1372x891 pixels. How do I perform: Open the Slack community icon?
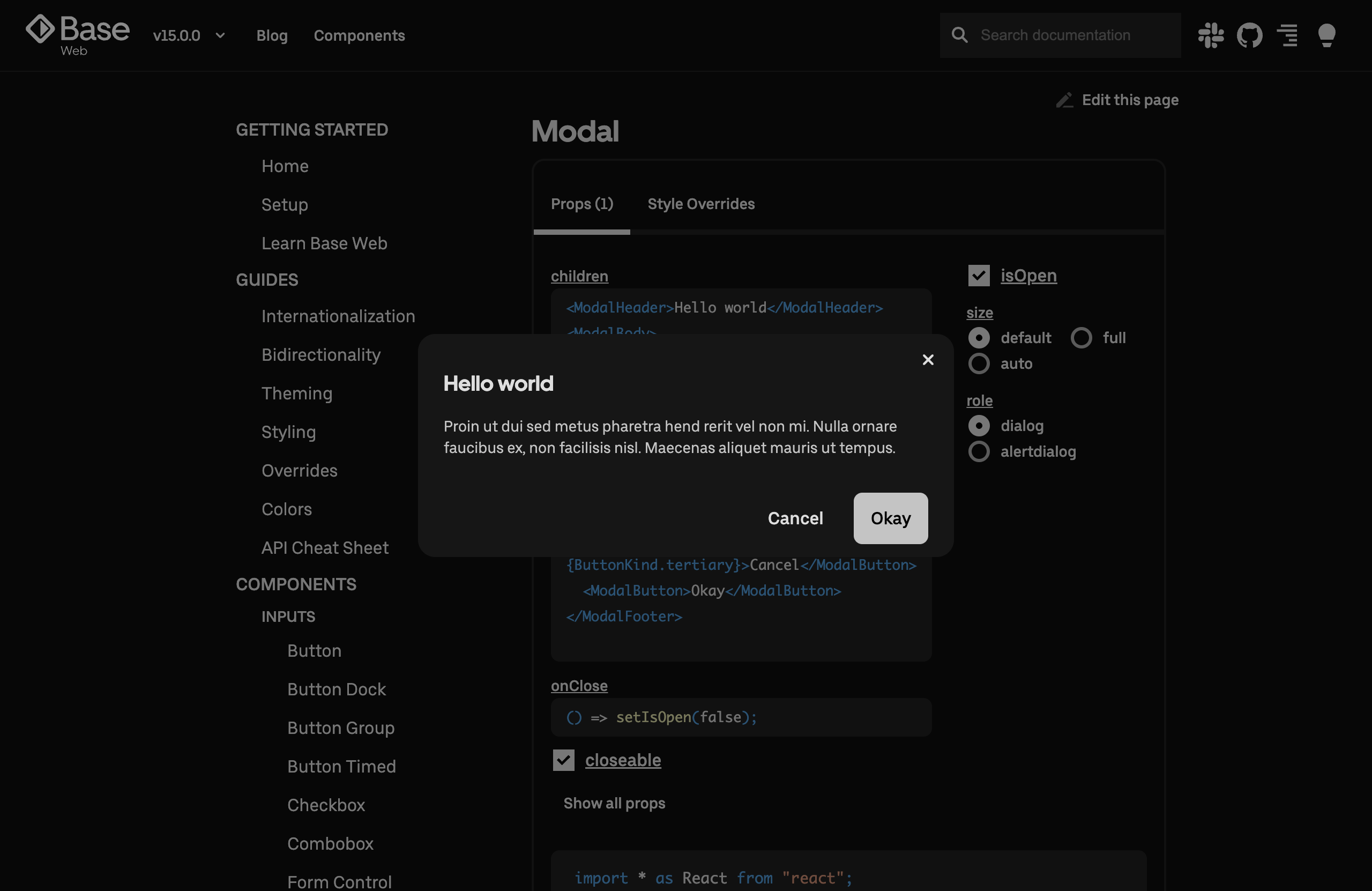pos(1211,35)
